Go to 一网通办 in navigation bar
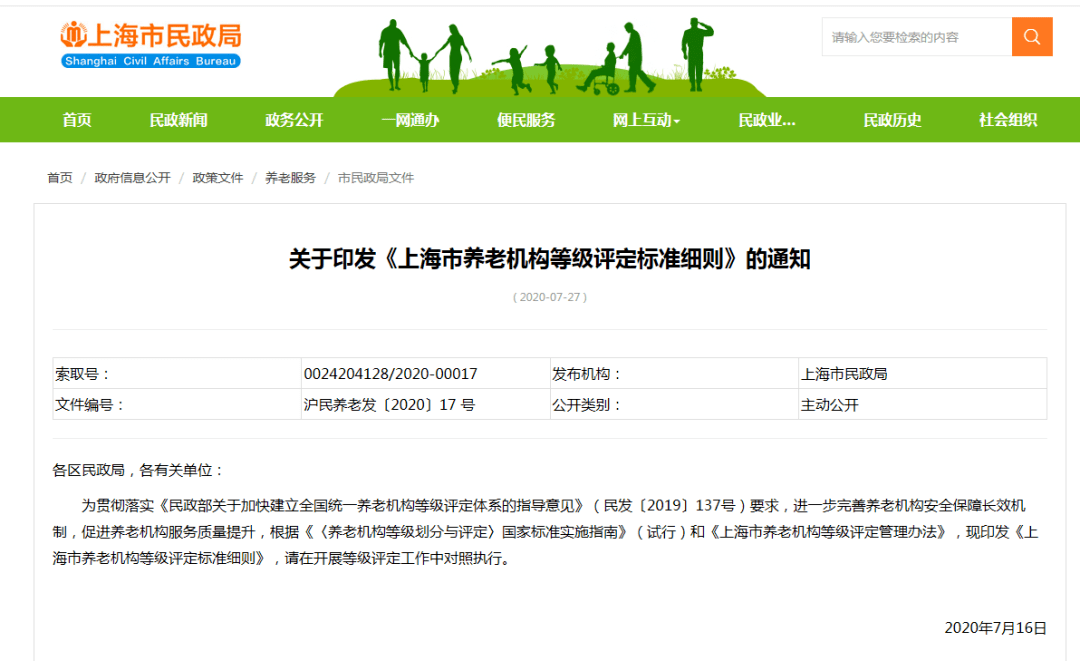The image size is (1080, 661). click(x=410, y=120)
